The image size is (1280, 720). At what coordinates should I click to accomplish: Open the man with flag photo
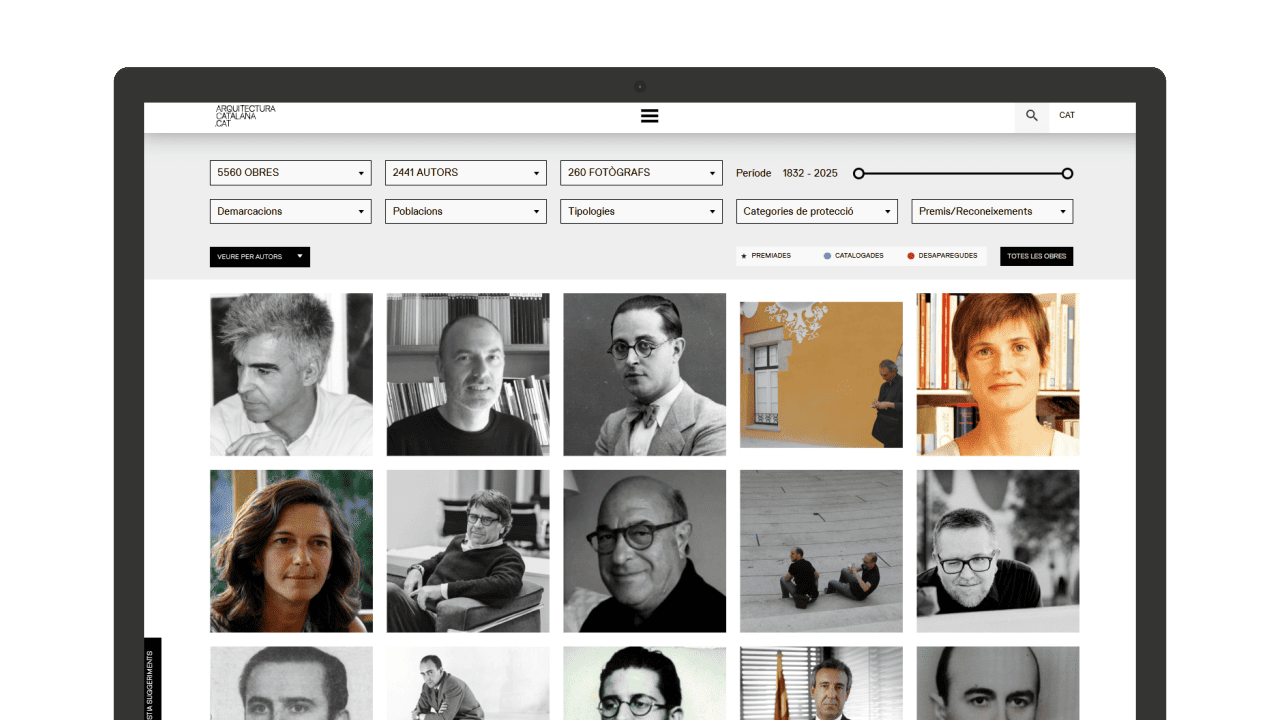(821, 683)
